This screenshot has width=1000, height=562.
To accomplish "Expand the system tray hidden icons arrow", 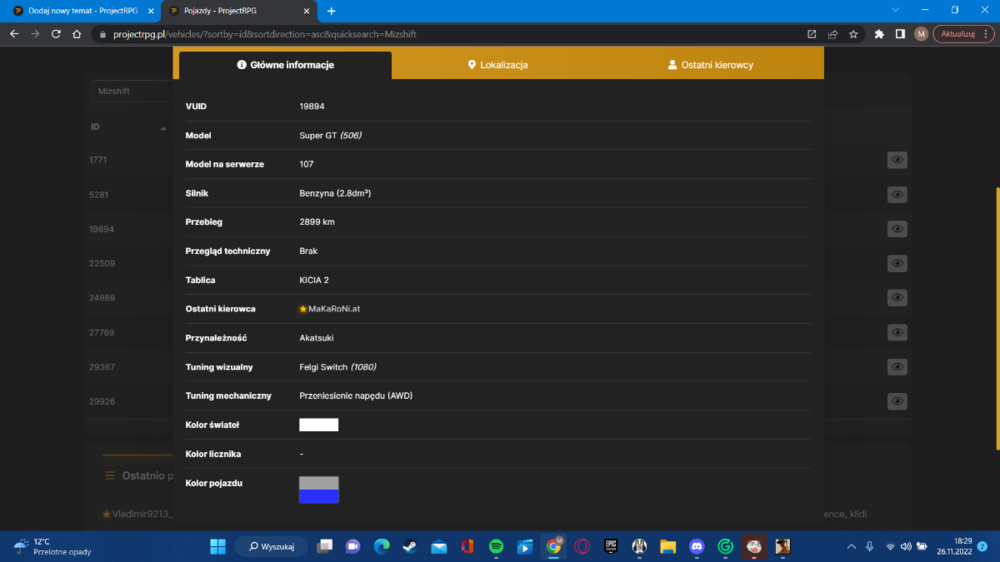I will pos(851,547).
